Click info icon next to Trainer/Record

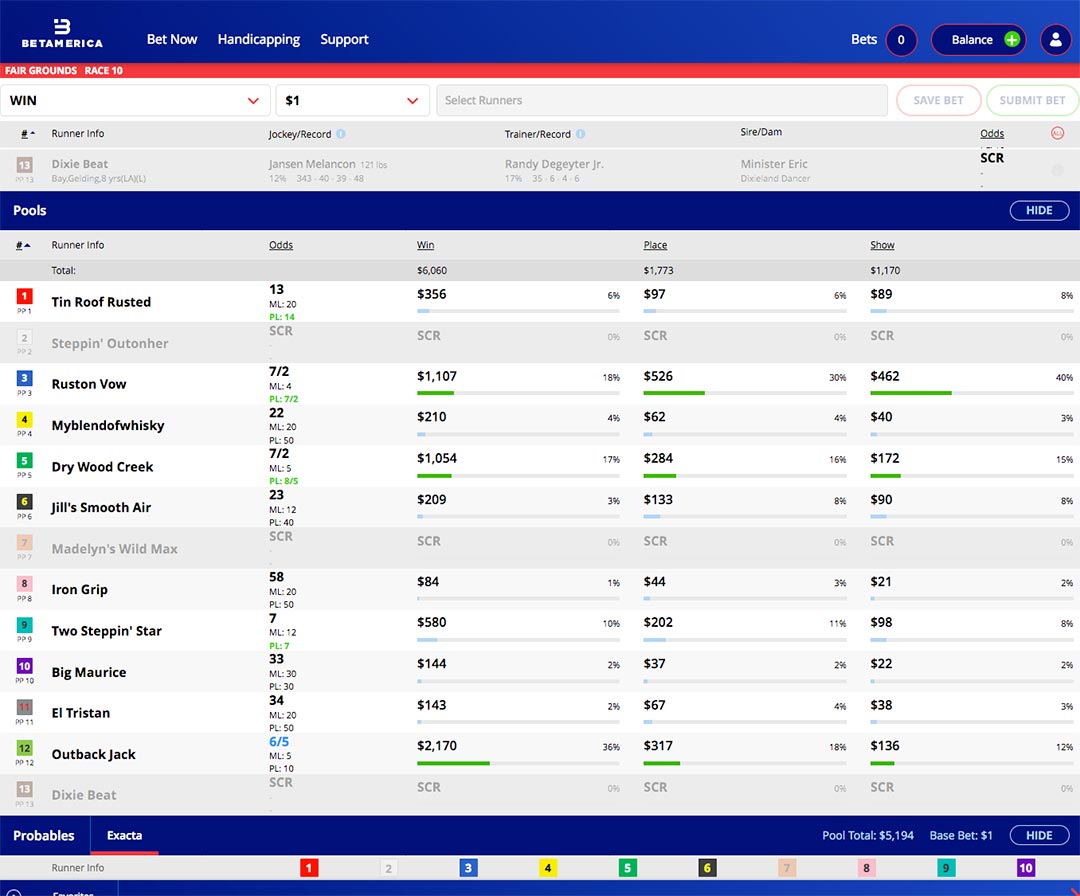pos(581,134)
